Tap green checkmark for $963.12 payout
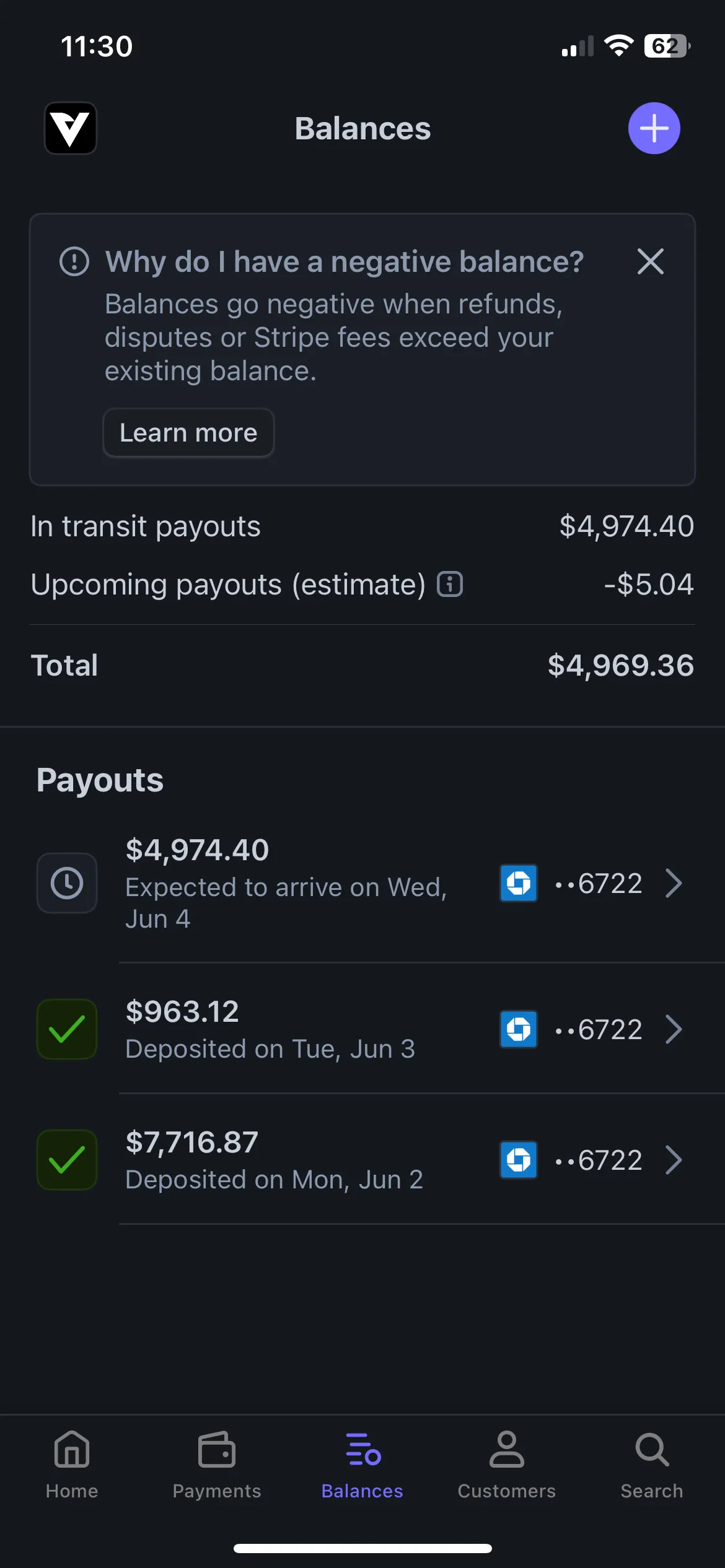 [x=67, y=1029]
